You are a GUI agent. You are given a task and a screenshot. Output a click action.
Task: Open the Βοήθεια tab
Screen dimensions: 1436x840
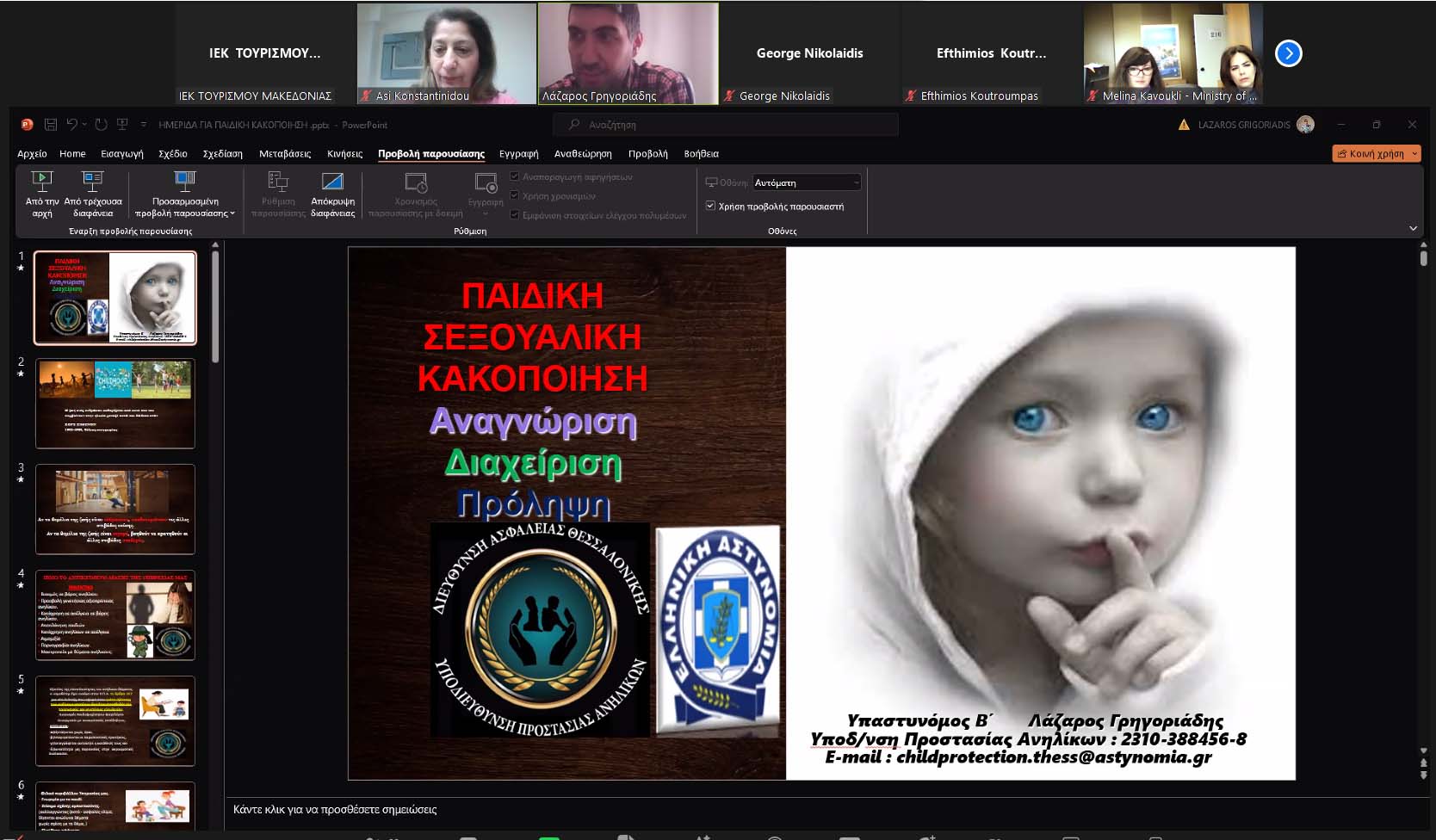pos(701,153)
